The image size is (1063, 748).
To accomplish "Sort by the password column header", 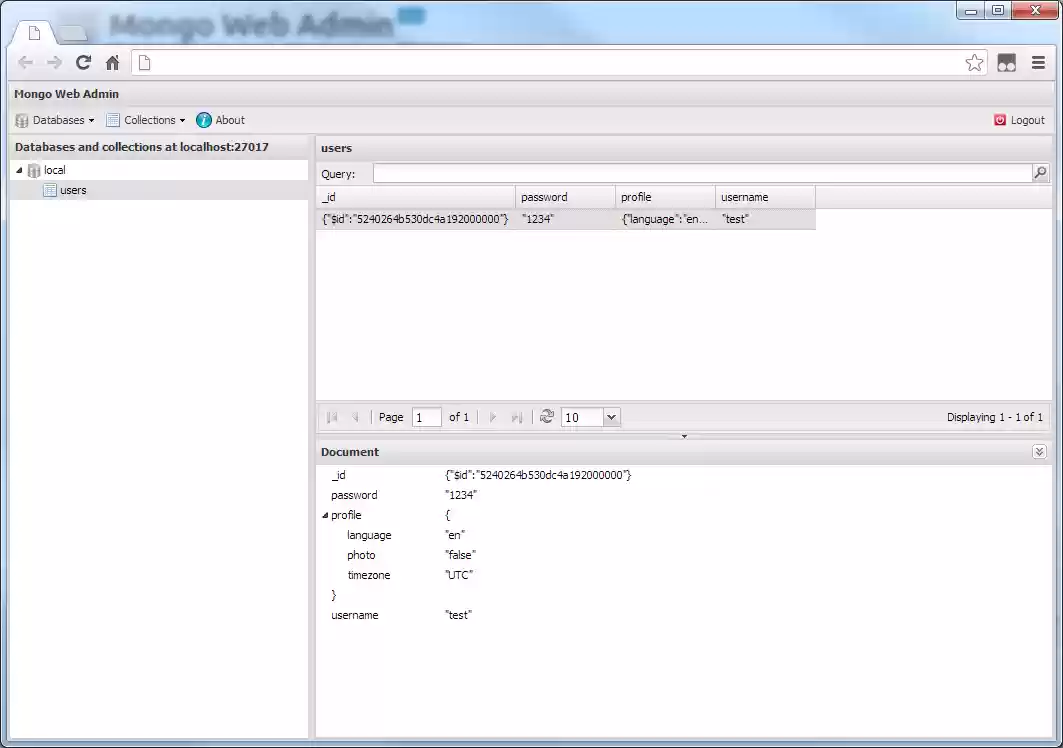I will (545, 197).
